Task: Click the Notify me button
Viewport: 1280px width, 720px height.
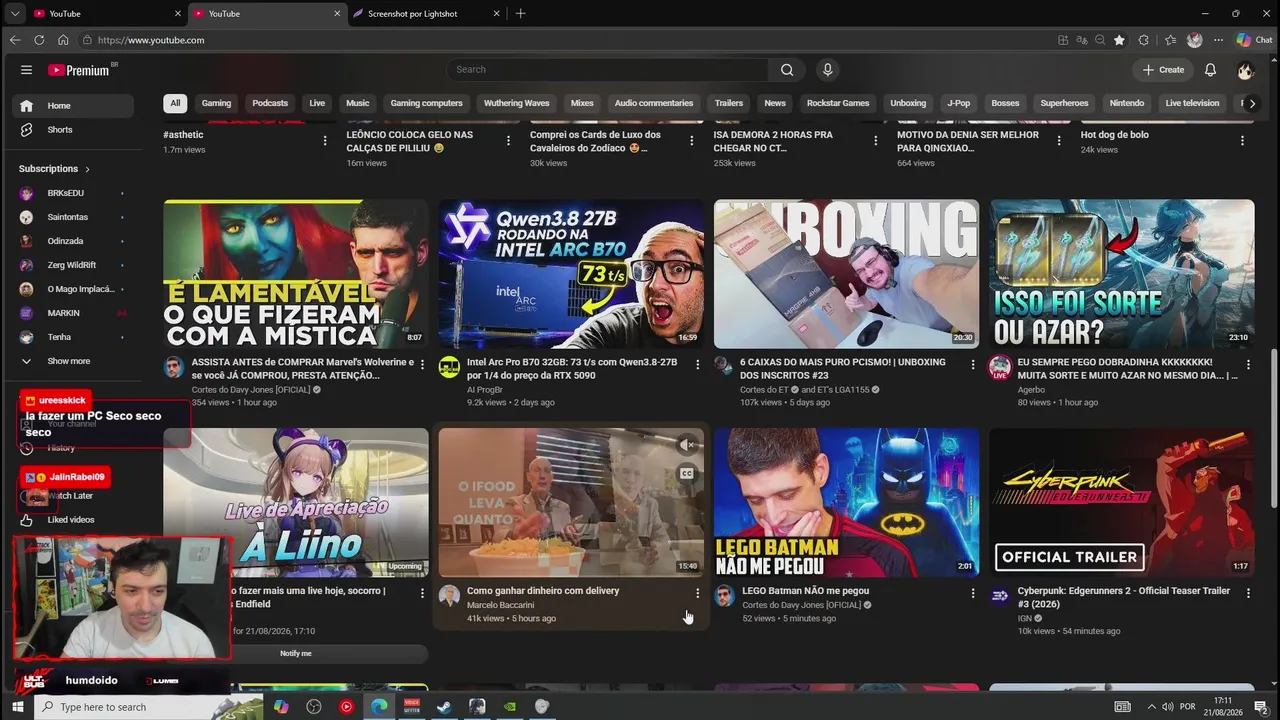Action: pos(296,653)
